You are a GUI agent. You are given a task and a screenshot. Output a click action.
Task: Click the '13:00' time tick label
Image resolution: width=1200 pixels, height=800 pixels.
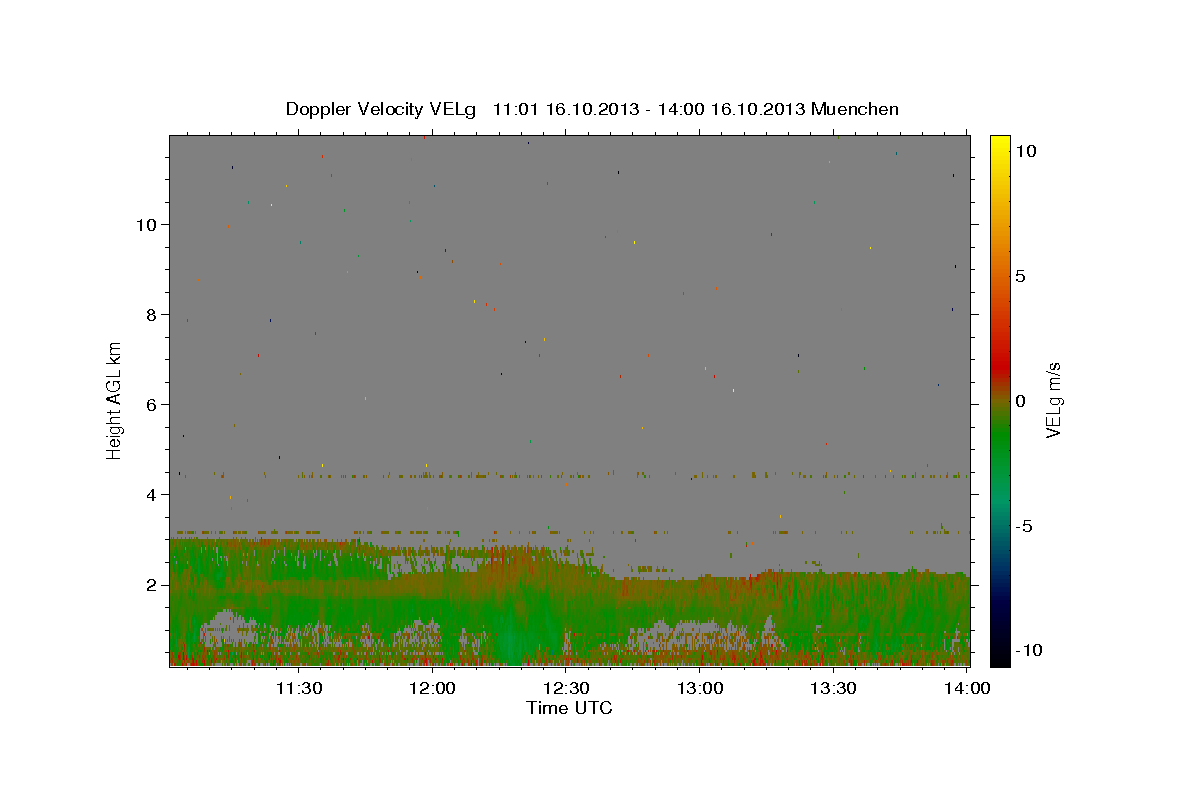(700, 688)
